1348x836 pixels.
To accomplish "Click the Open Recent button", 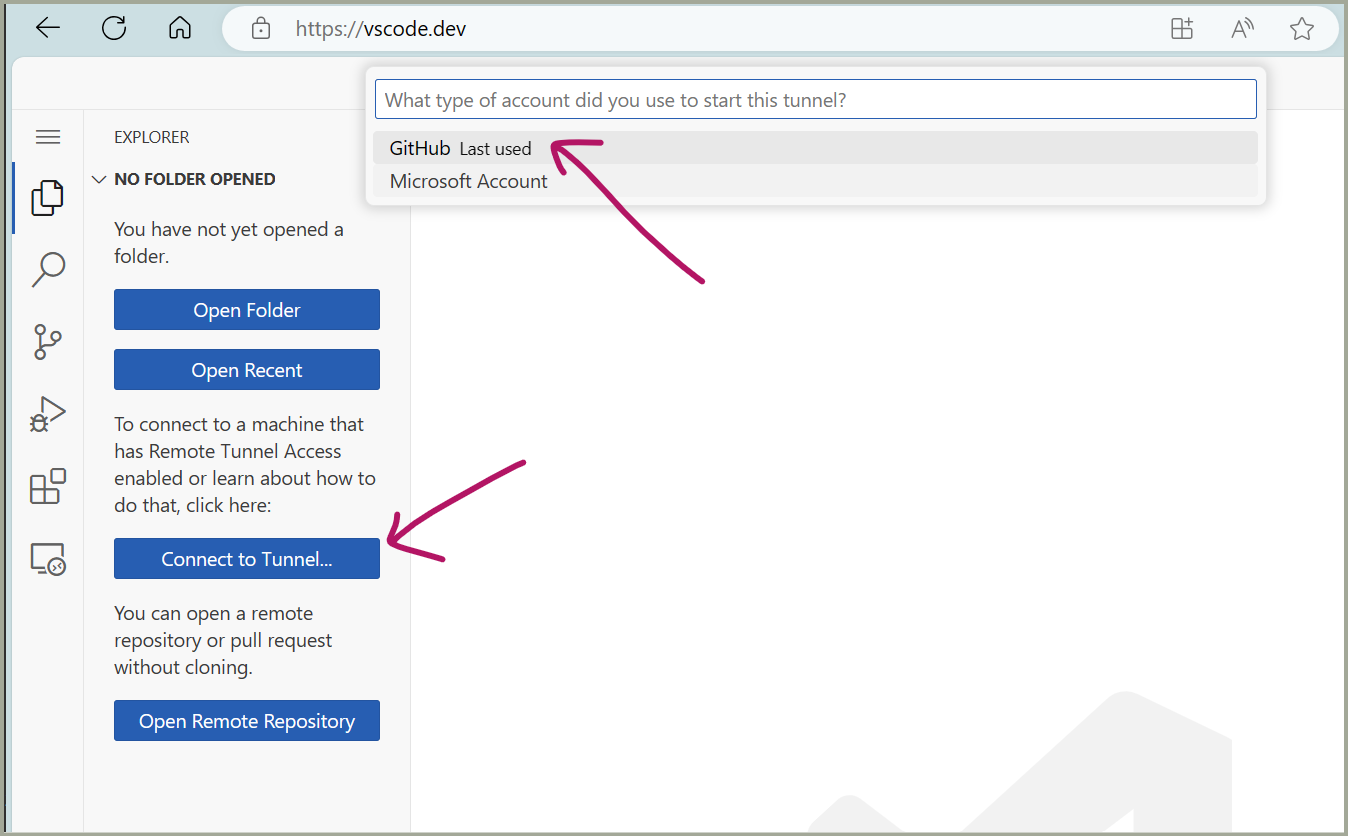I will point(247,370).
